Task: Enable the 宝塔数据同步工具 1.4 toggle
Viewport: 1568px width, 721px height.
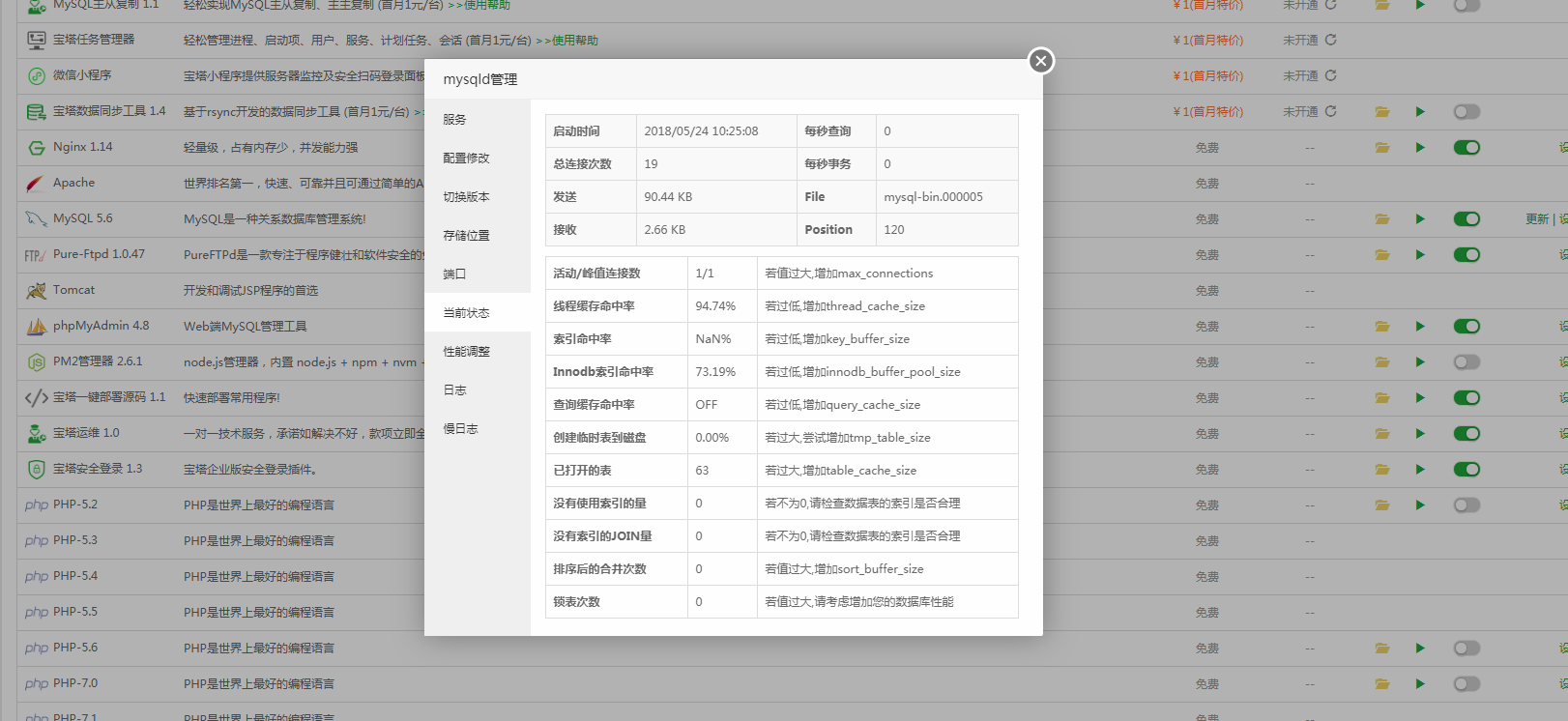Action: click(x=1466, y=112)
